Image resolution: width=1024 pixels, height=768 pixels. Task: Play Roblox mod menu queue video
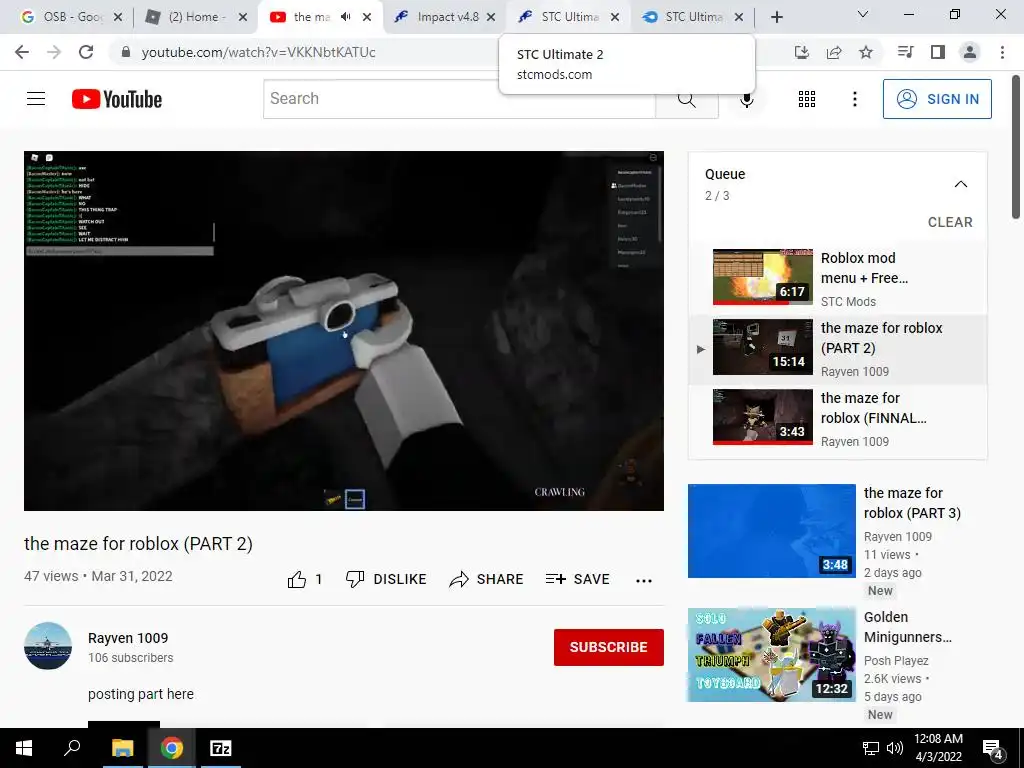click(837, 277)
